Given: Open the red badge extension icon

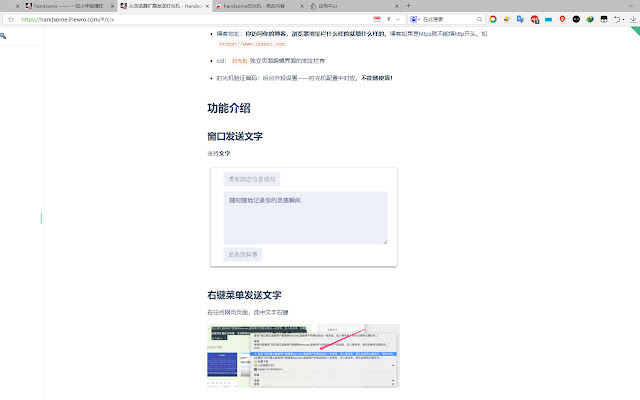Looking at the screenshot, I should pyautogui.click(x=535, y=19).
